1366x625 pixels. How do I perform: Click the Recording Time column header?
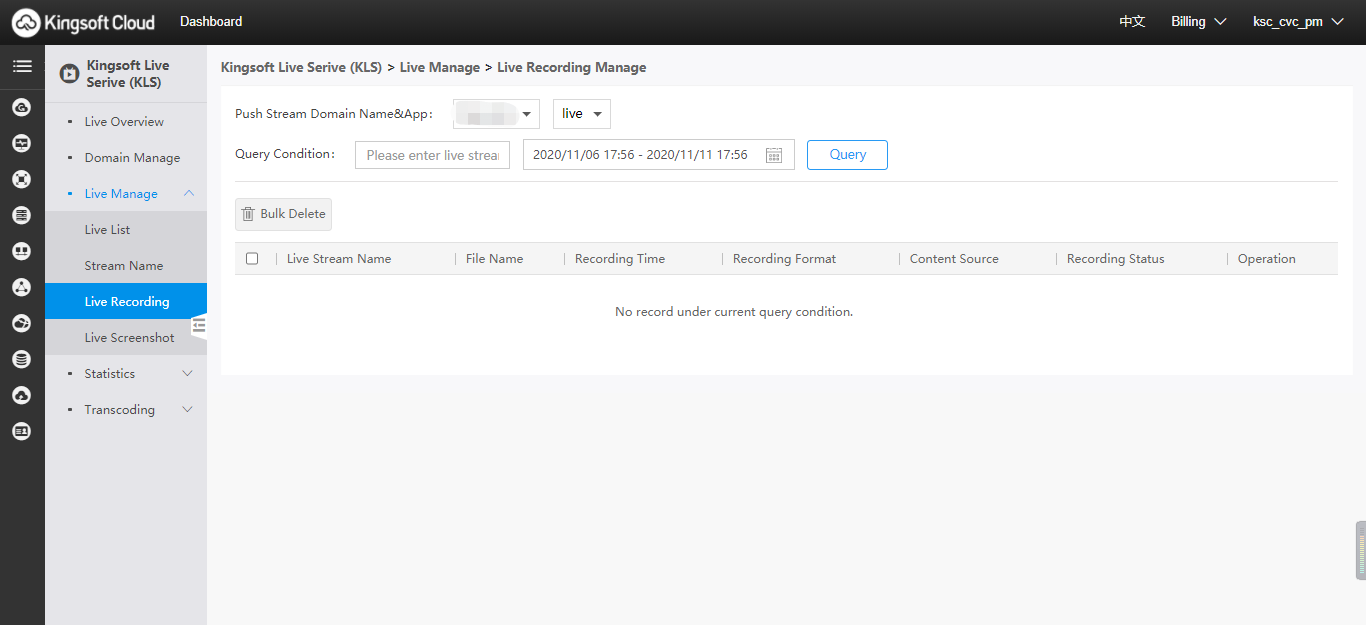(620, 259)
